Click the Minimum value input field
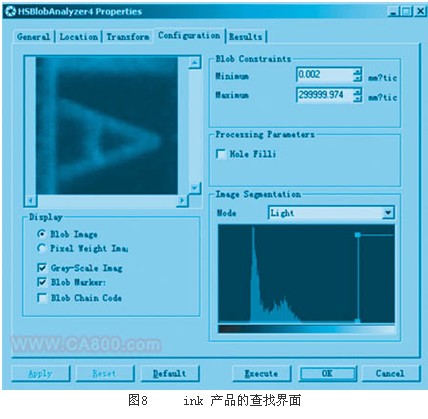Image resolution: width=428 pixels, height=419 pixels. coord(325,74)
